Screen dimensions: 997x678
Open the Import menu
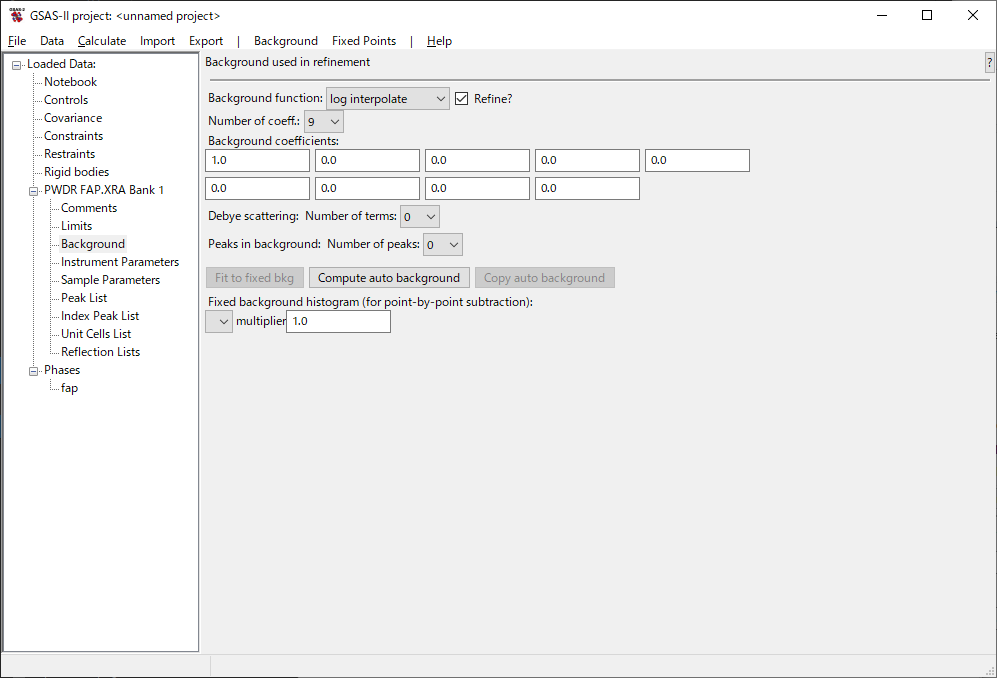coord(157,41)
